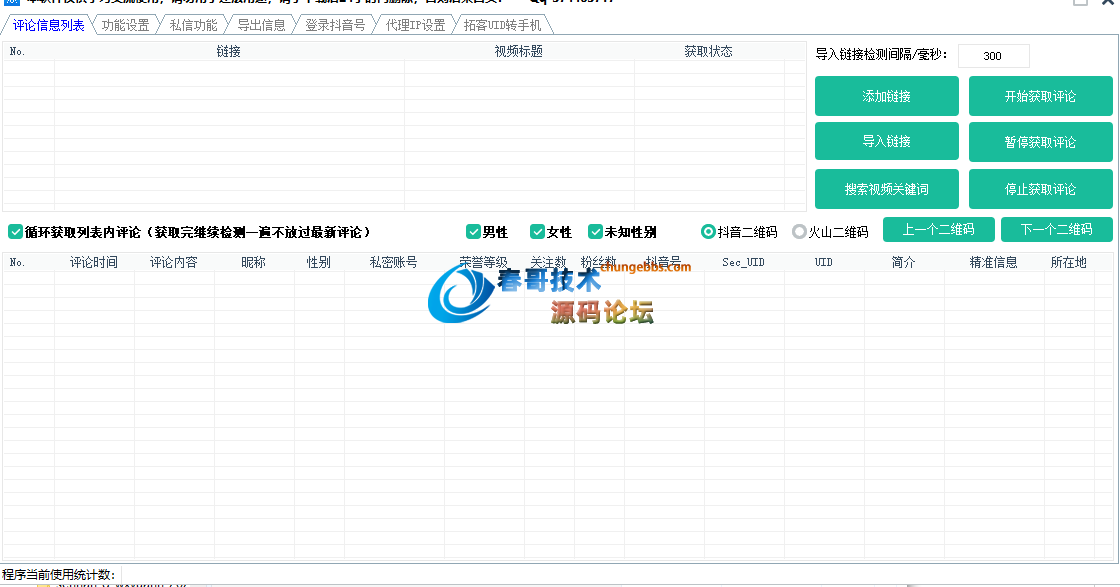
Task: Select the 火山二维码 radio button
Action: 799,232
